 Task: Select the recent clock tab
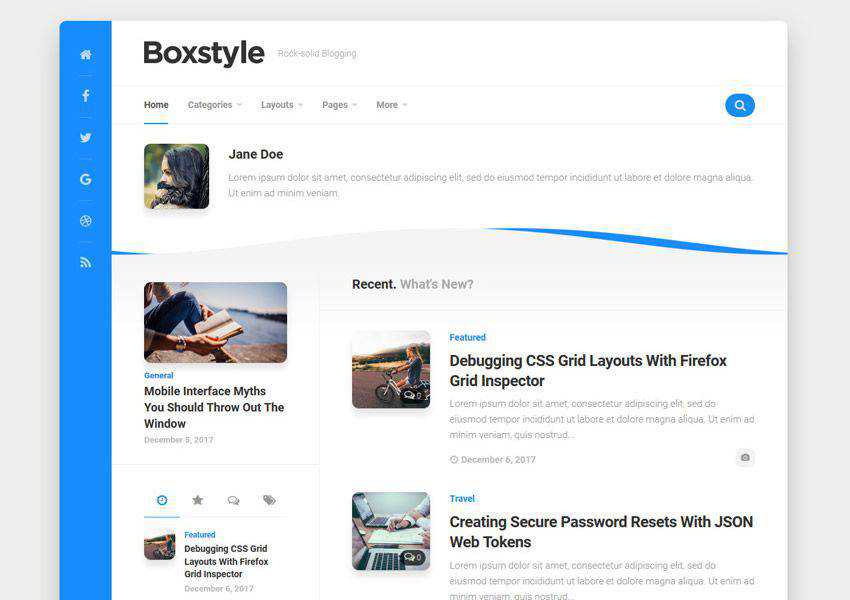coord(162,500)
